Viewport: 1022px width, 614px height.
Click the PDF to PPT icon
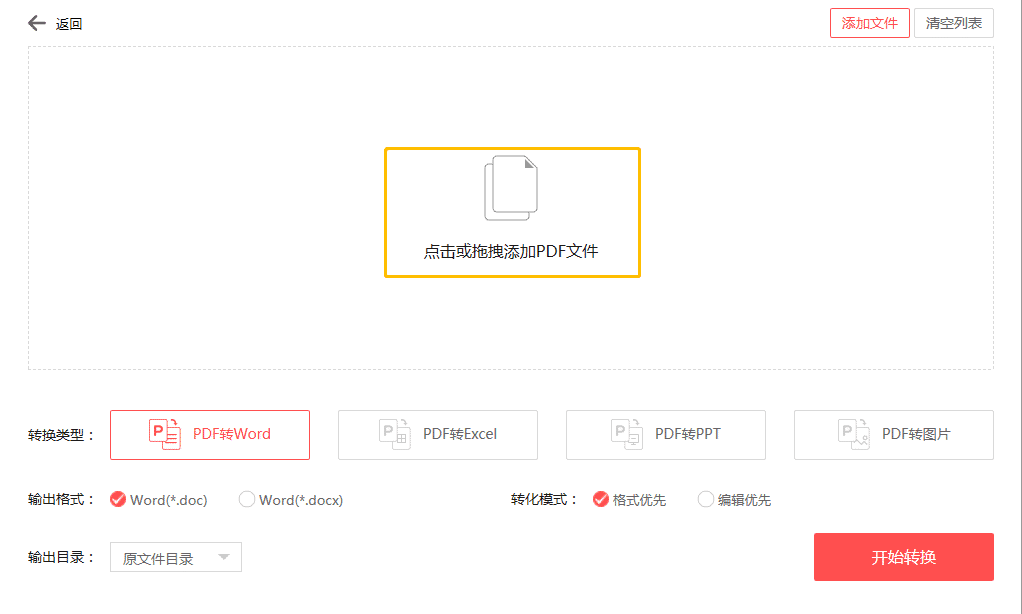627,434
